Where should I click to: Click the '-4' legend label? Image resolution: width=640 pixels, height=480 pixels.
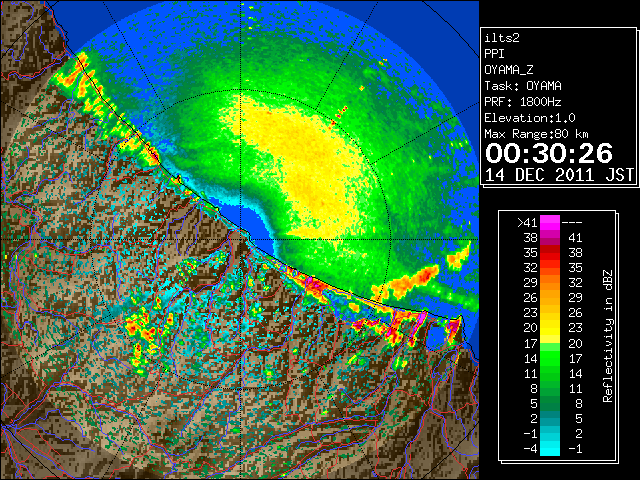click(x=531, y=449)
